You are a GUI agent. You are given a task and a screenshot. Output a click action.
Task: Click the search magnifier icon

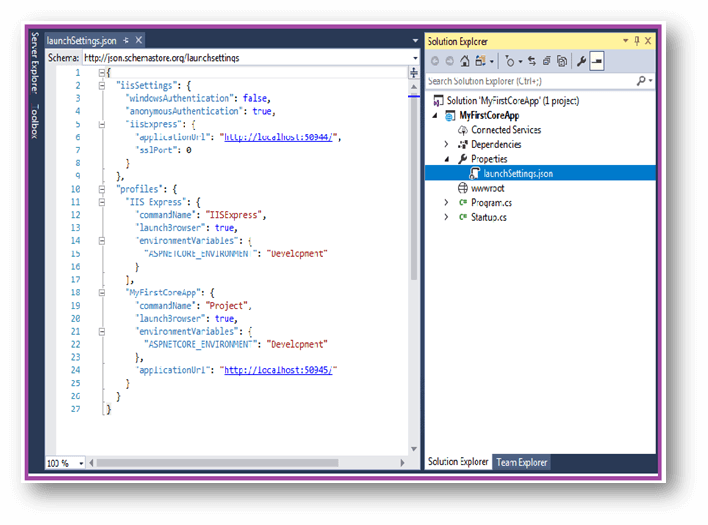(641, 81)
